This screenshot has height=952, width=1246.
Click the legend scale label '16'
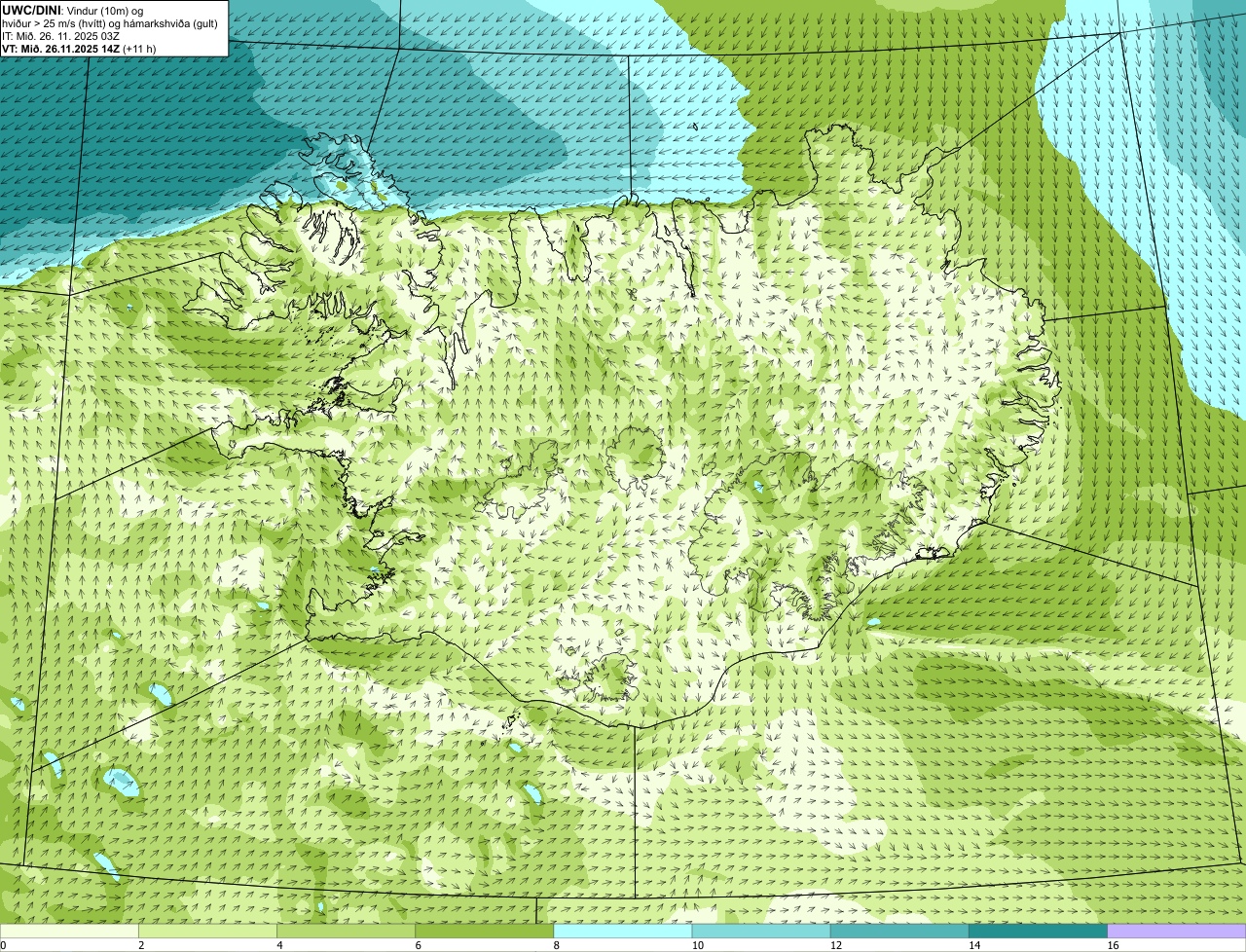point(1113,945)
